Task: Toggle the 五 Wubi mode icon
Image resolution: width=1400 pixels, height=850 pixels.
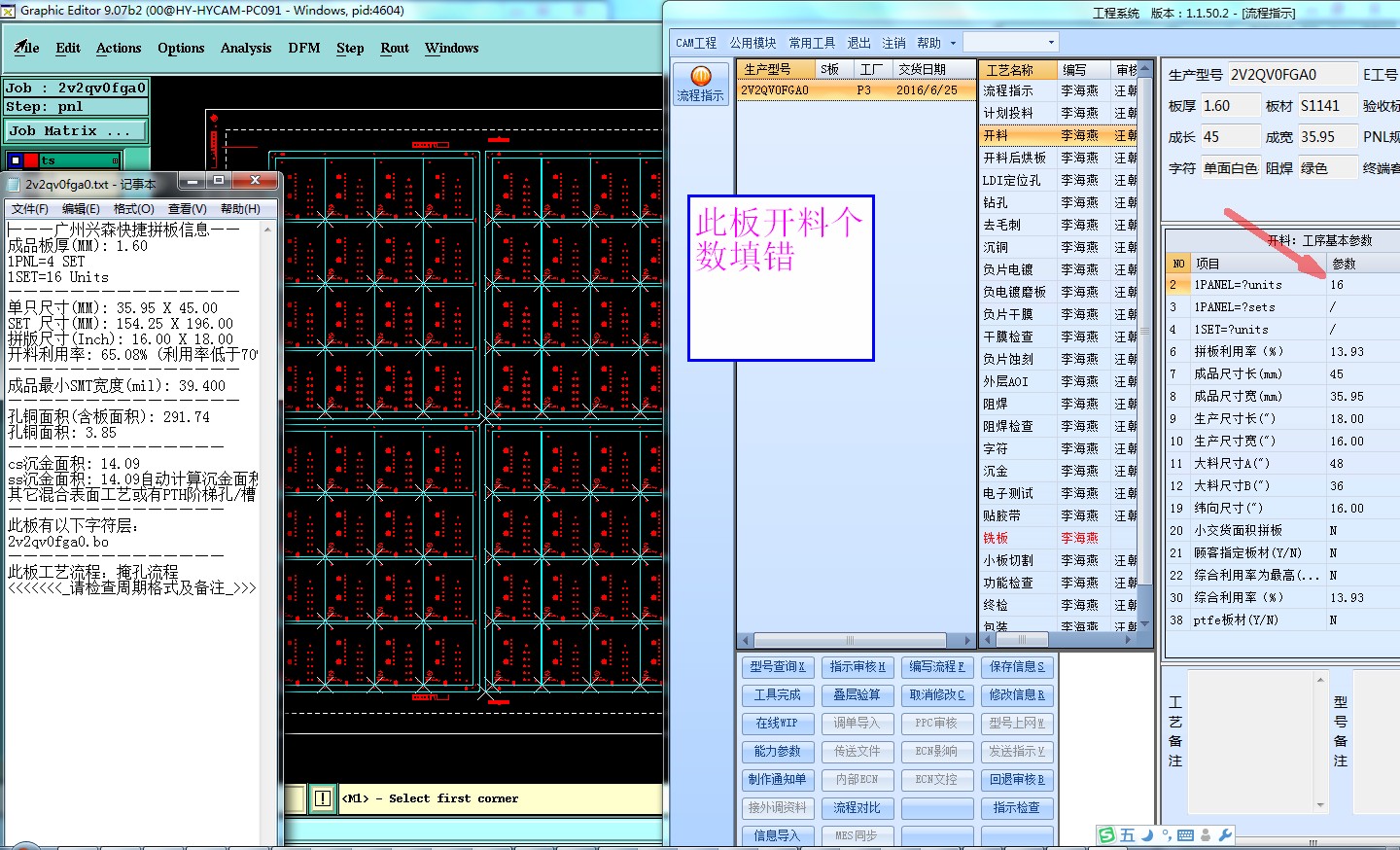Action: [1128, 835]
